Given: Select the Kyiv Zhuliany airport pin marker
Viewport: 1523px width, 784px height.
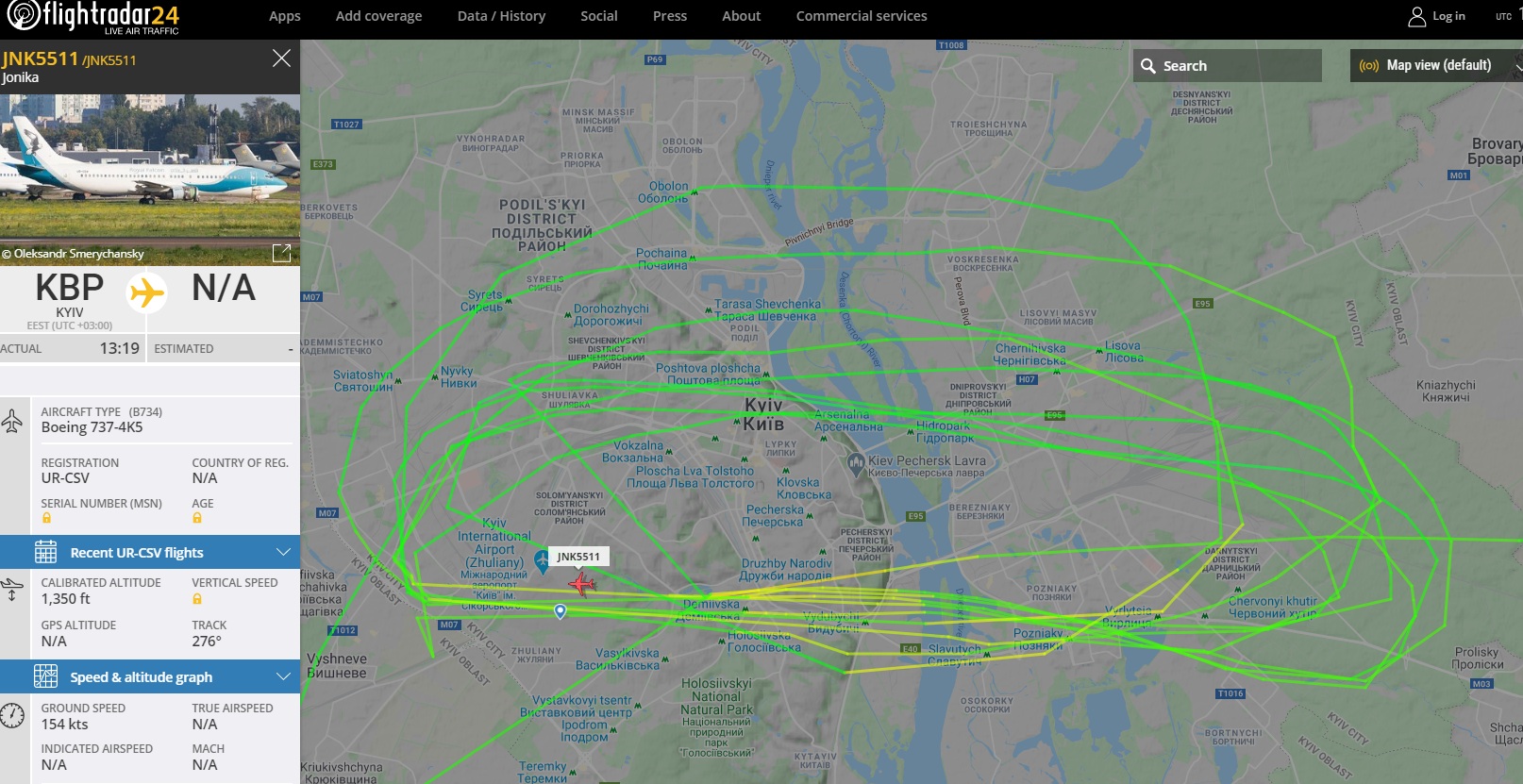Looking at the screenshot, I should [542, 562].
